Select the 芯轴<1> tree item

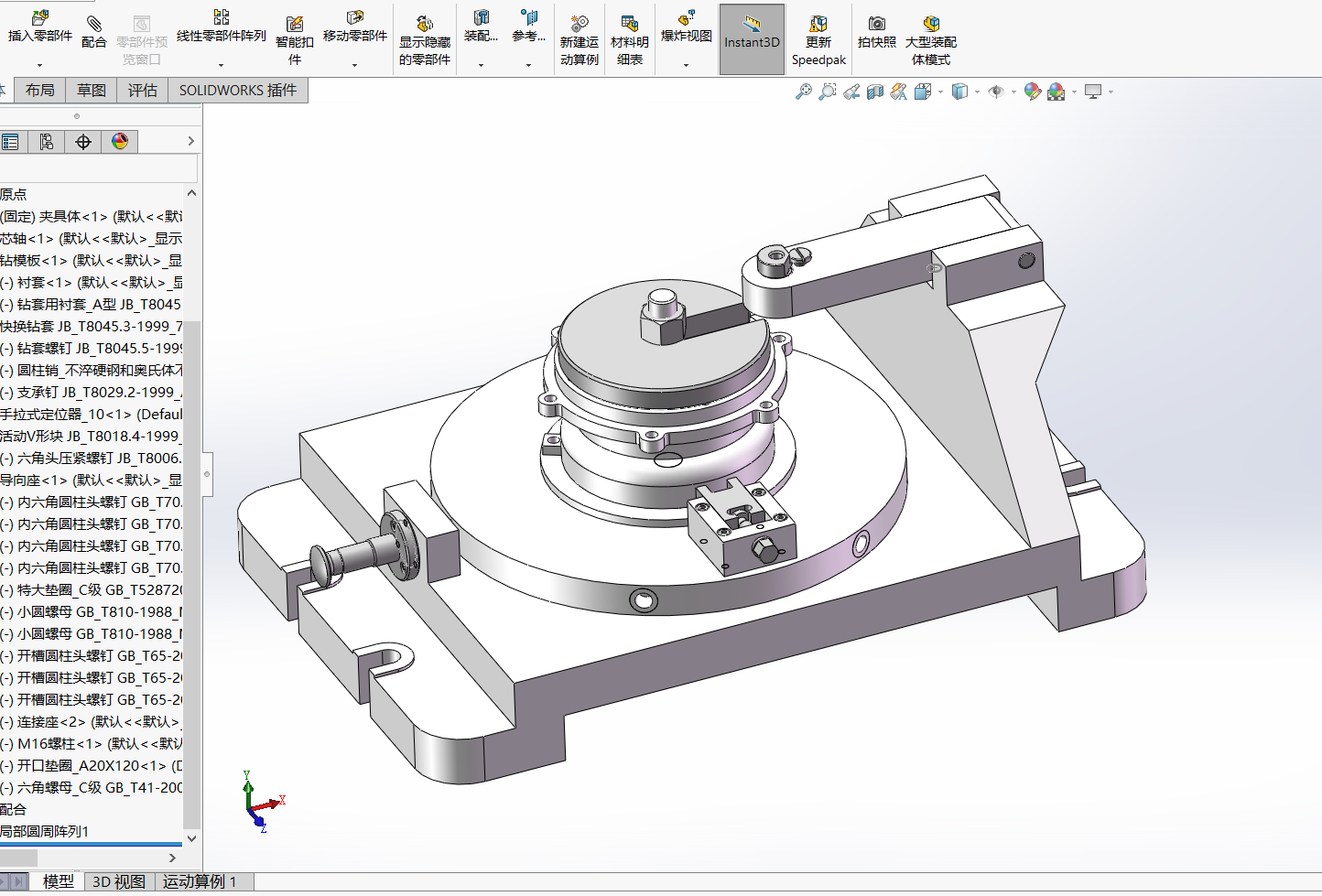[x=92, y=239]
